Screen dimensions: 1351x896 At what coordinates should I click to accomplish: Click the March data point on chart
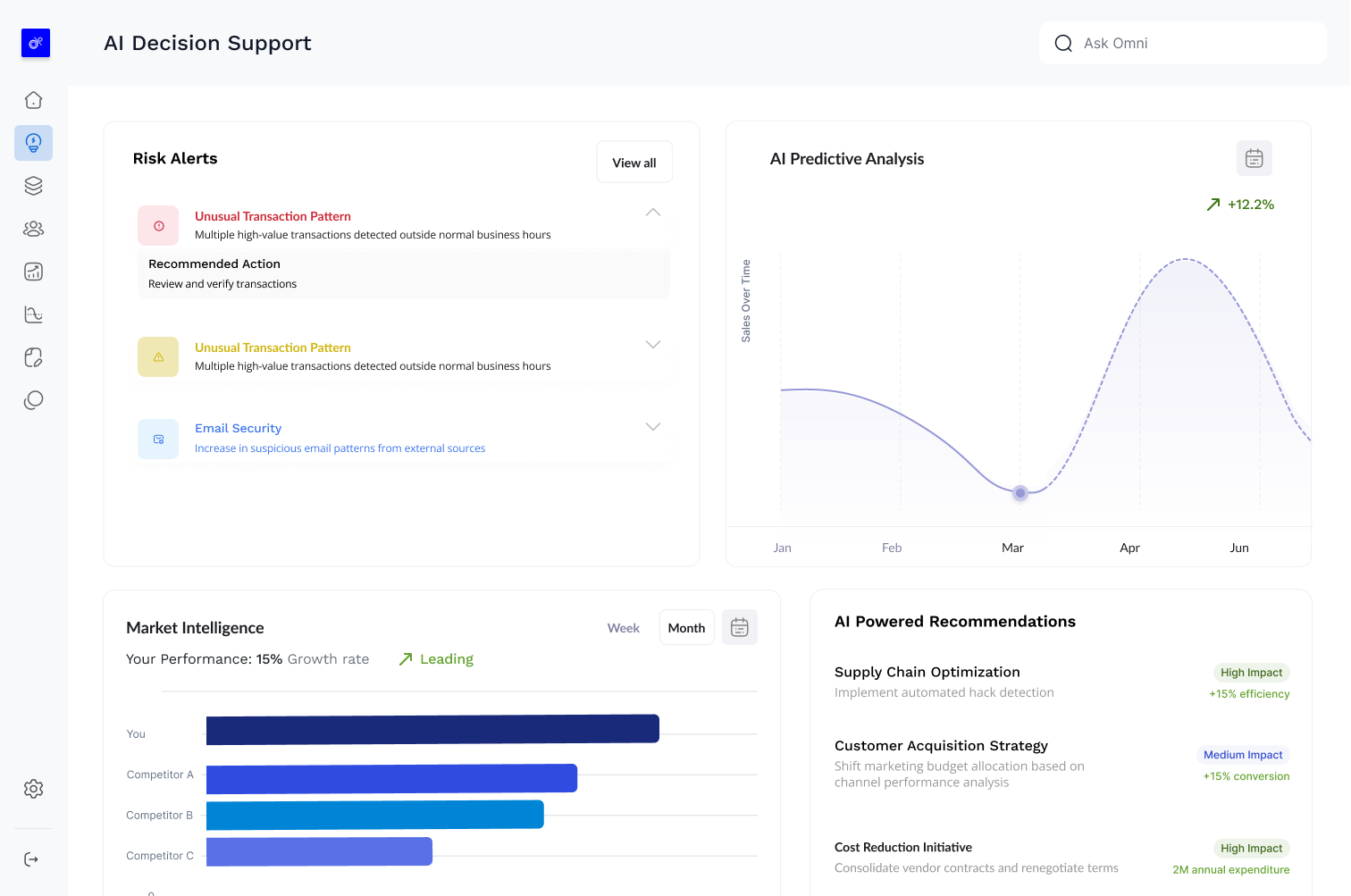pos(1020,492)
